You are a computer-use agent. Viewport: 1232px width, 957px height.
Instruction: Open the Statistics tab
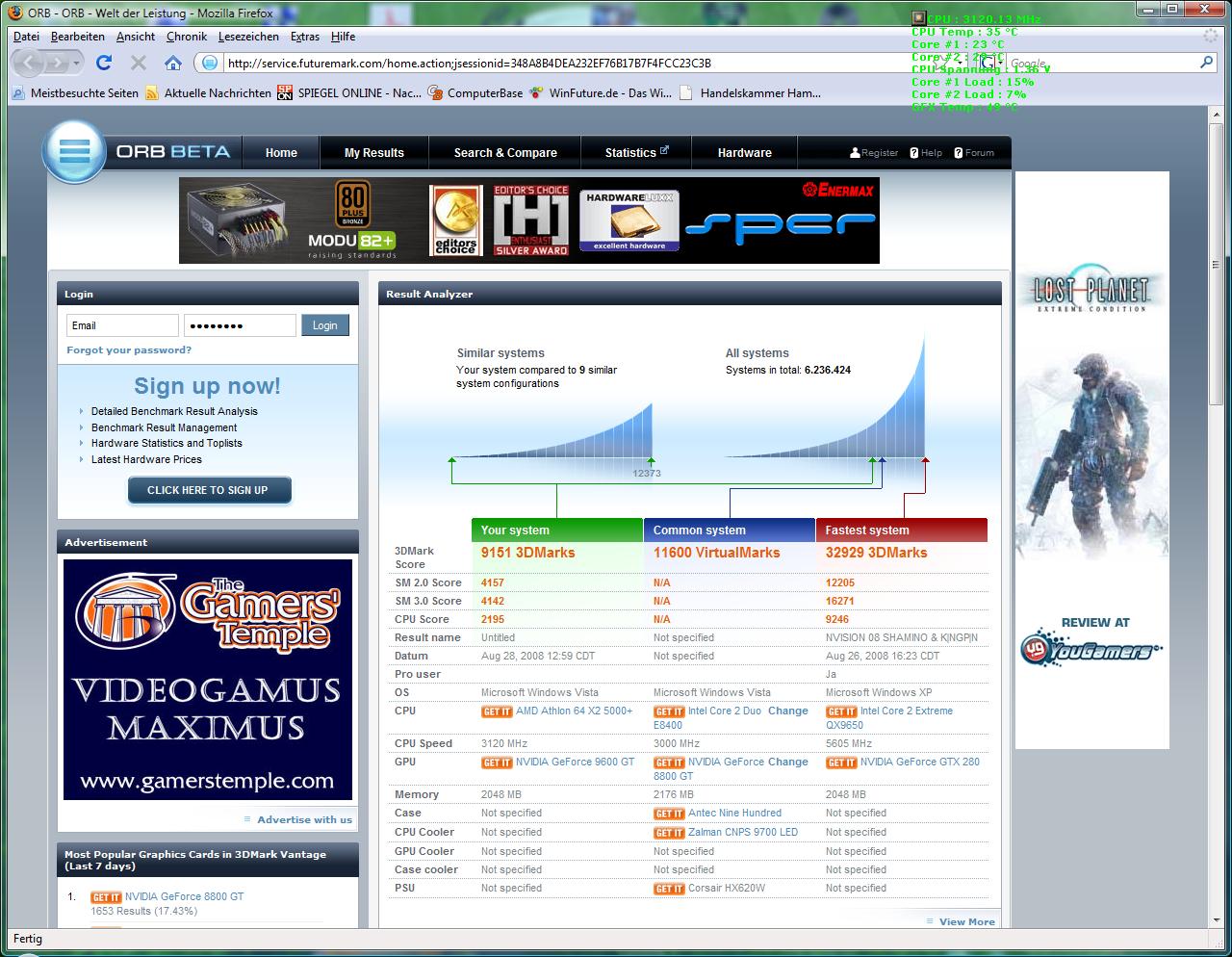636,153
